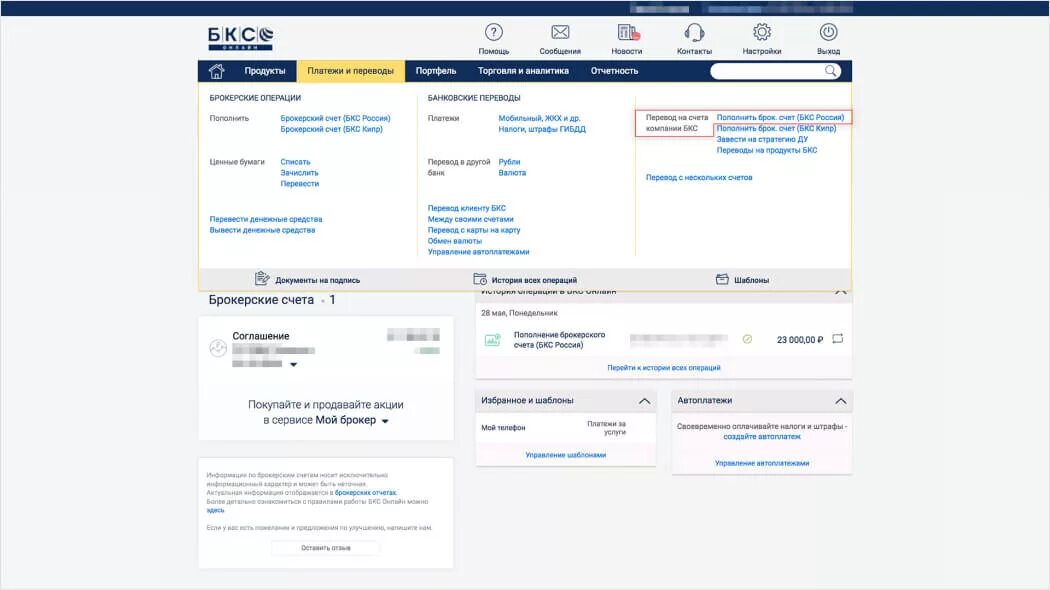Click Управление автоплатежами in bank transfers
The height and width of the screenshot is (590, 1050).
tap(478, 252)
